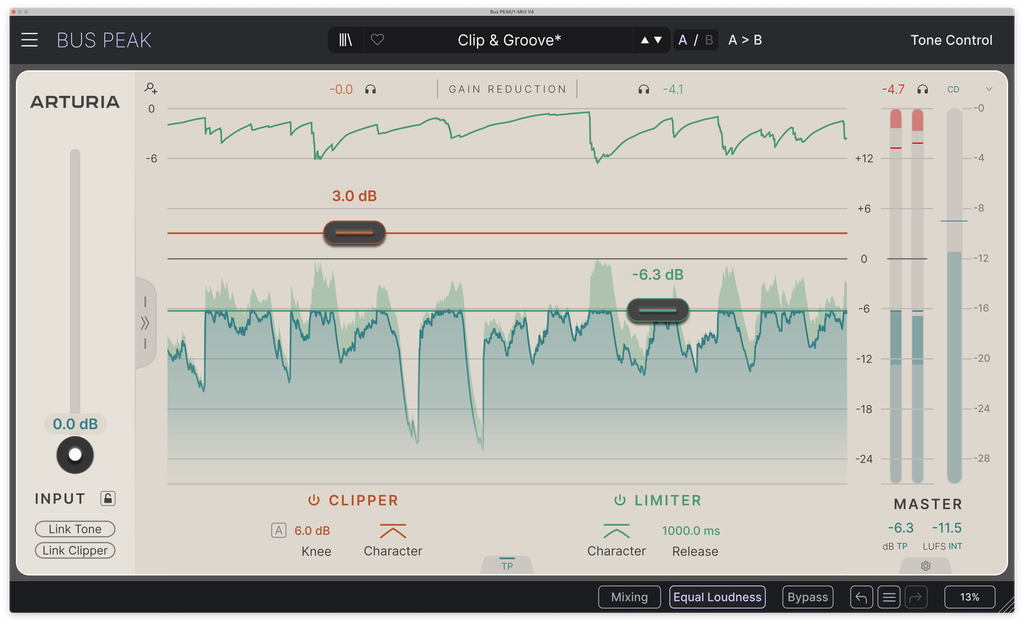
Task: Click the headphones icon beside -4.7 reading
Action: [922, 89]
